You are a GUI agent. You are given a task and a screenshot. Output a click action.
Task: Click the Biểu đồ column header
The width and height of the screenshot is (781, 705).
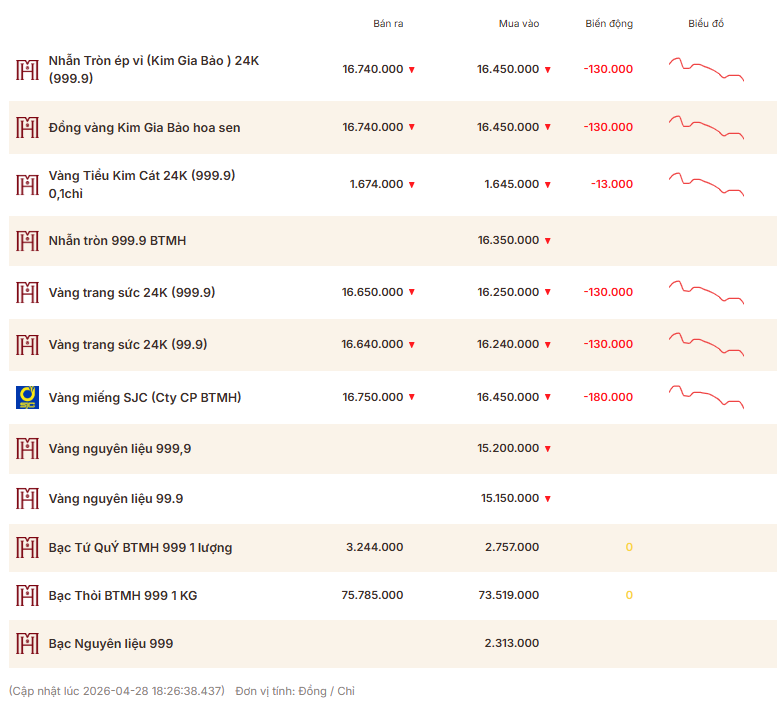(706, 24)
